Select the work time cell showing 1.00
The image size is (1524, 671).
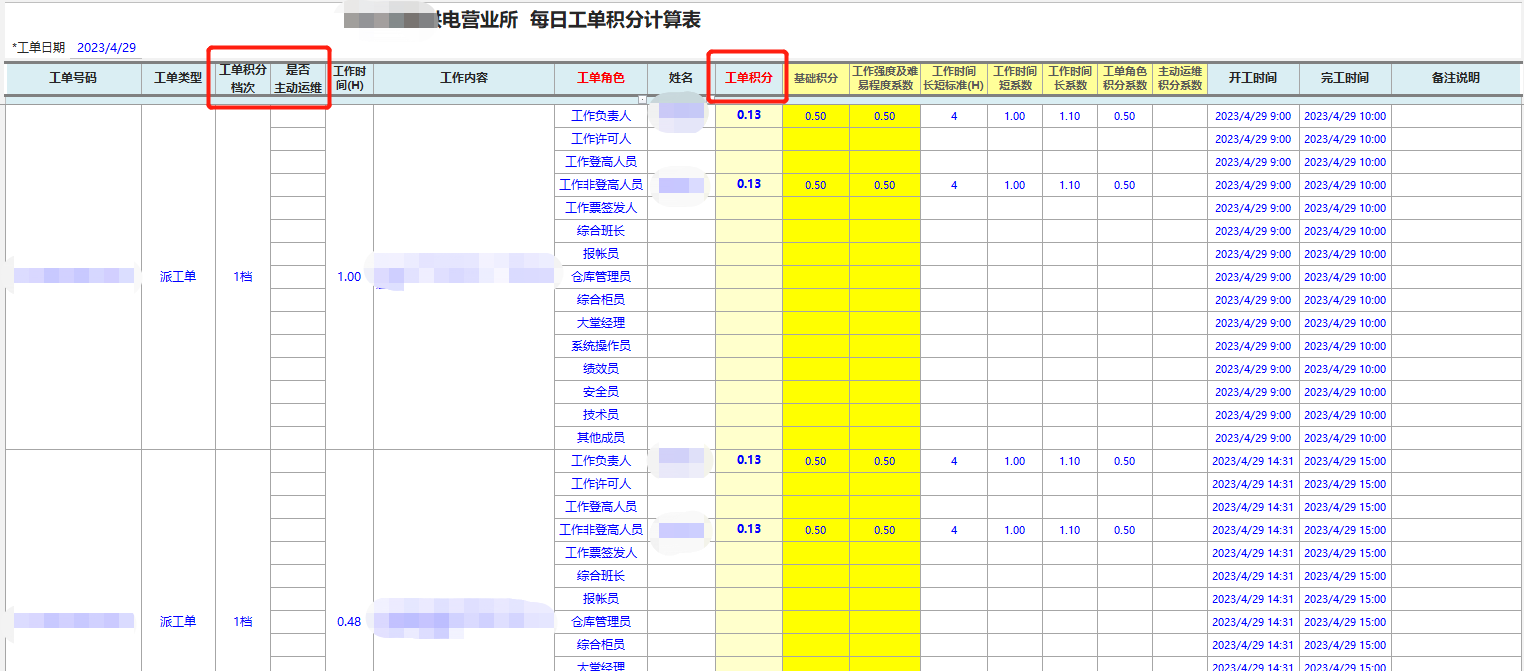tap(349, 277)
